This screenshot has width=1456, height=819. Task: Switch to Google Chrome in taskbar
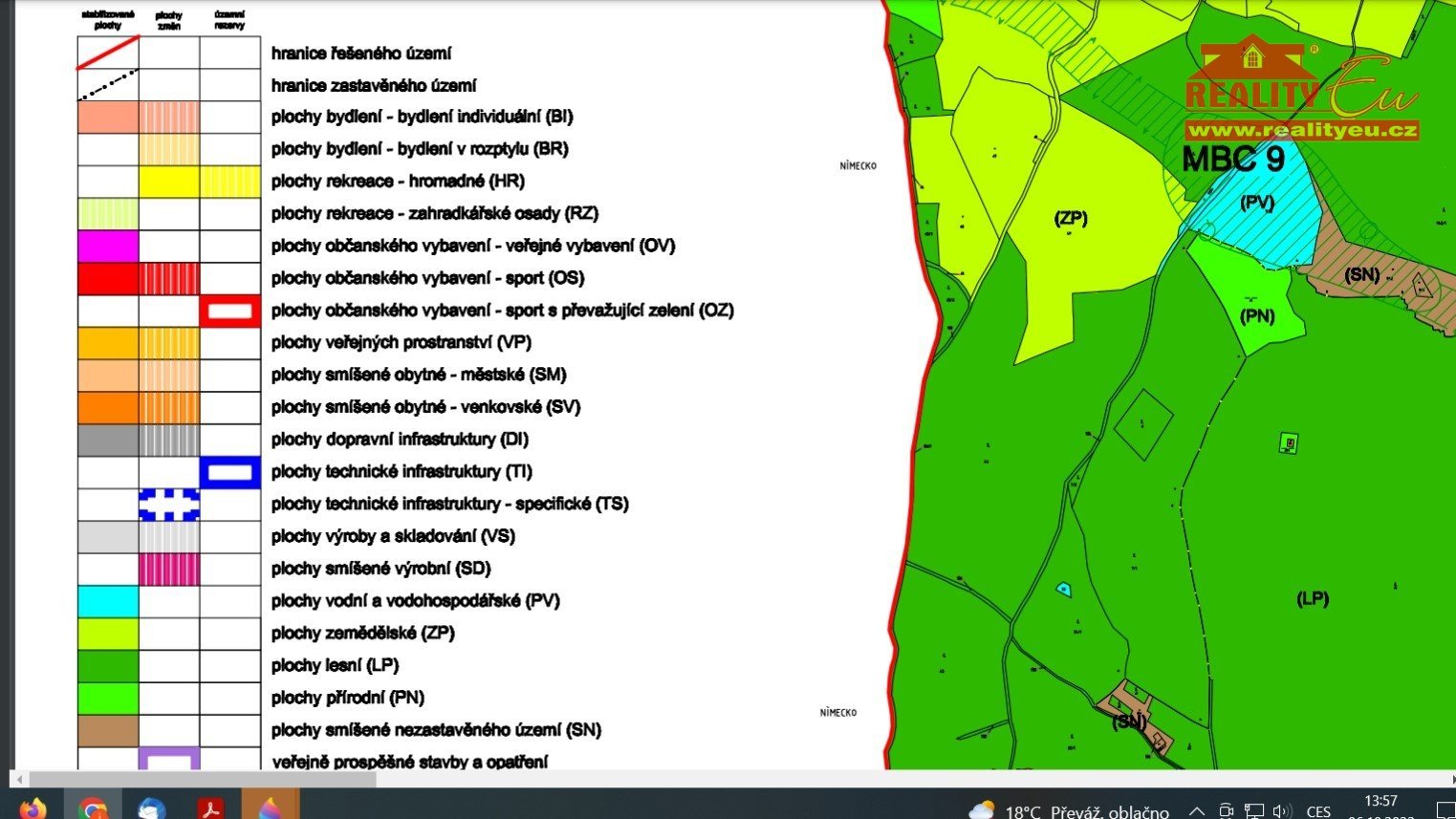coord(93,808)
